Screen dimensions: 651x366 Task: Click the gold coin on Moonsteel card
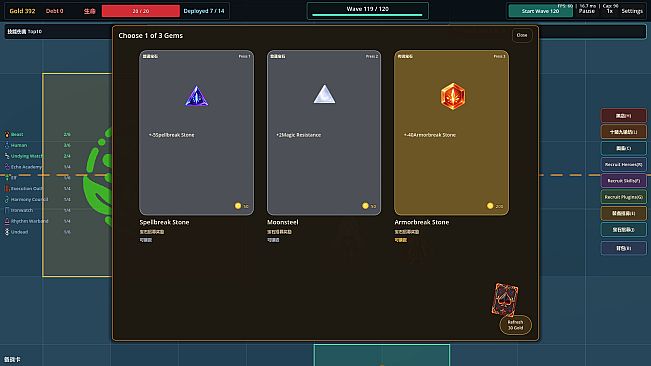click(x=365, y=206)
